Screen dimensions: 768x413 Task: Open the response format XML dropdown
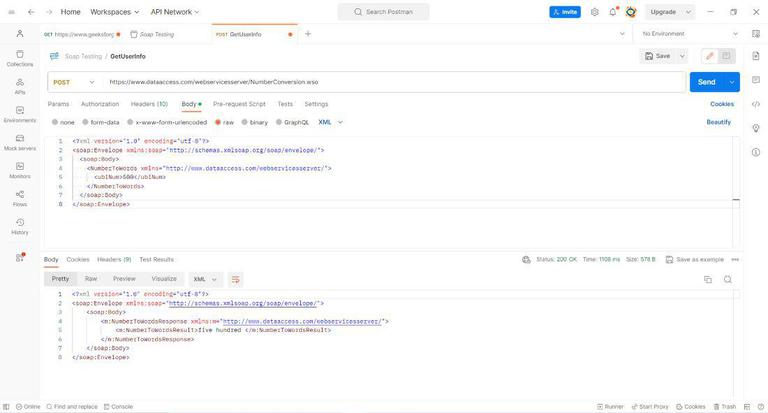click(x=206, y=279)
